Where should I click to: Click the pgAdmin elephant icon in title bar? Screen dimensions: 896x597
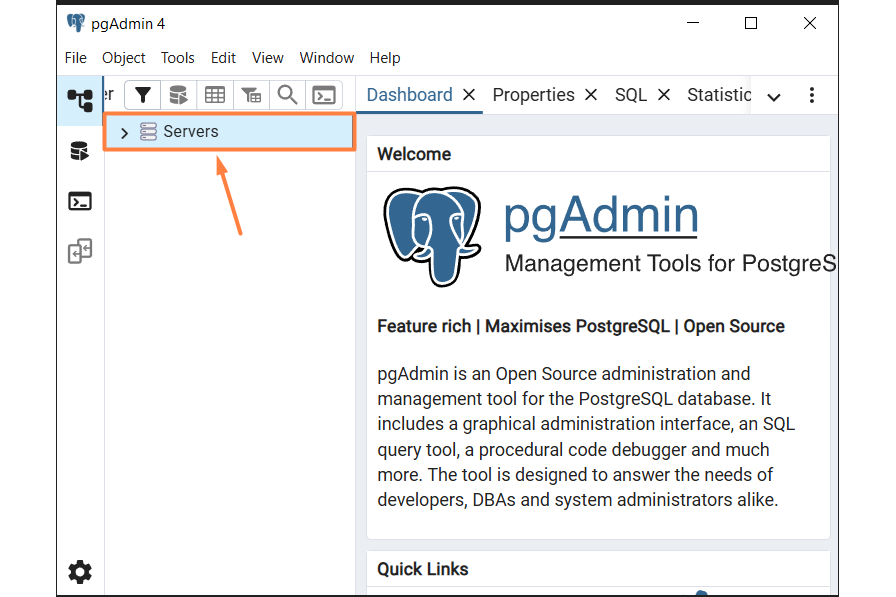click(76, 23)
